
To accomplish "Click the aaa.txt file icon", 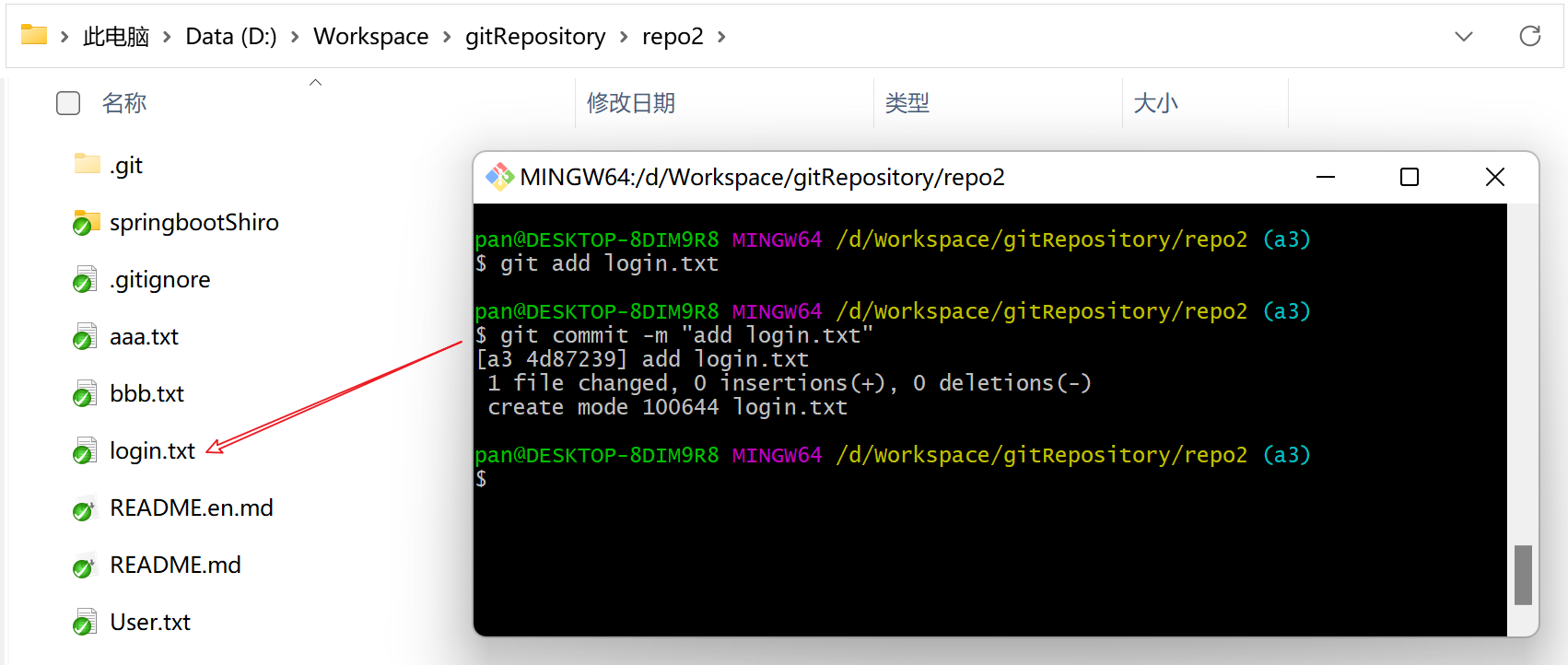I will point(85,337).
